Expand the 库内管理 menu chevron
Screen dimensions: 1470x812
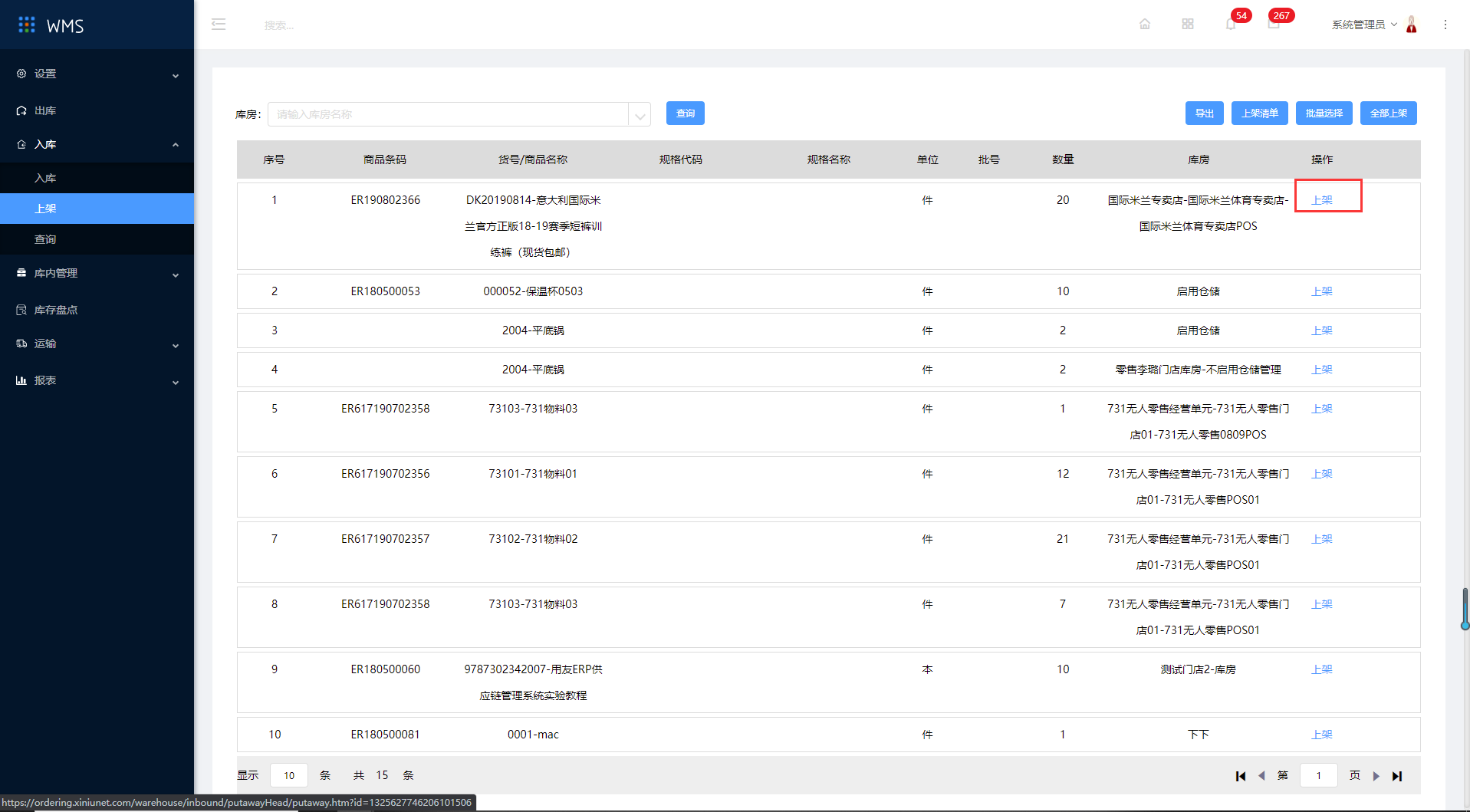176,275
